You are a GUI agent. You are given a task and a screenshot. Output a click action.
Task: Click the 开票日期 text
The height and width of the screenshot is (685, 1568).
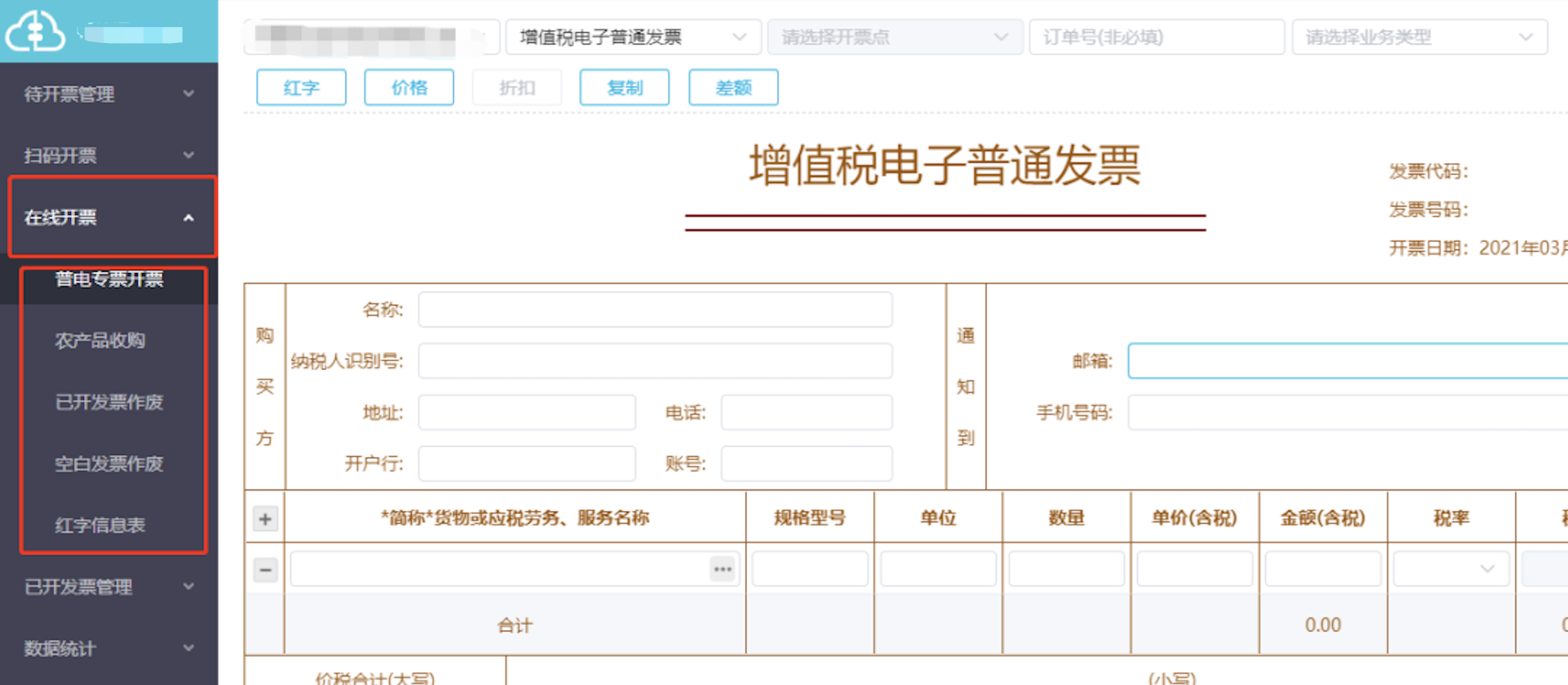coord(1478,248)
